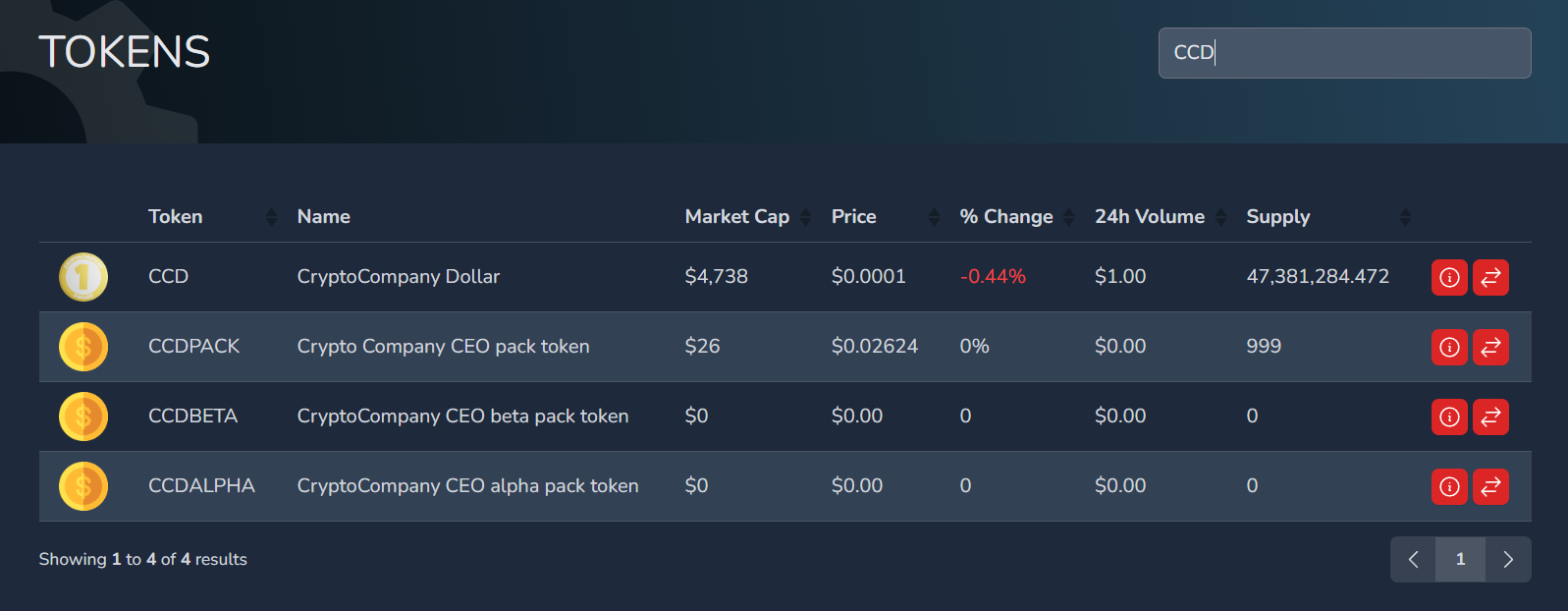Click the CCDPACK gold coin icon
Viewport: 1568px width, 611px height.
click(x=83, y=347)
